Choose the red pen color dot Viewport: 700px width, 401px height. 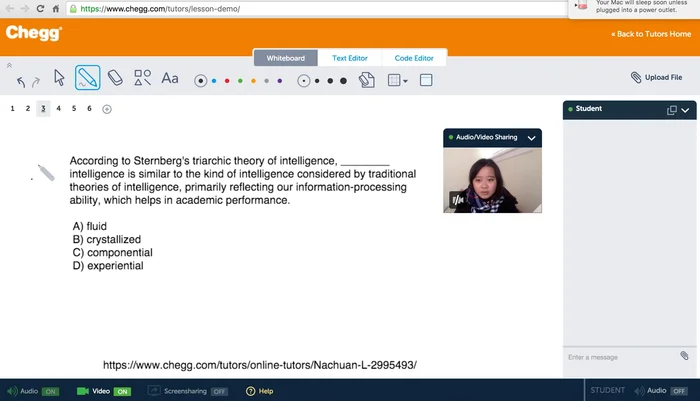pos(227,80)
